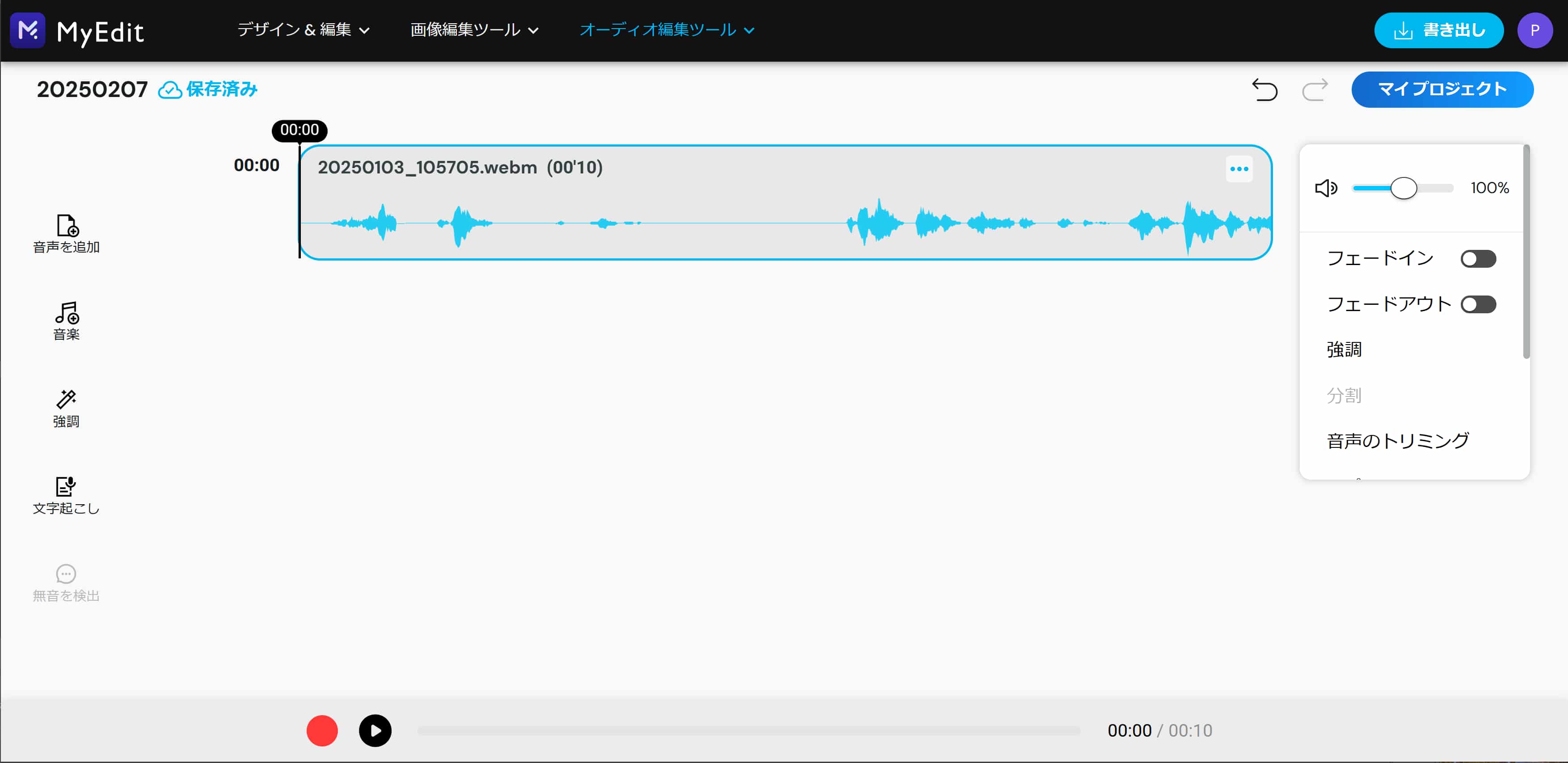Mute audio via the speaker volume icon
Image resolution: width=1568 pixels, height=763 pixels.
pos(1326,188)
